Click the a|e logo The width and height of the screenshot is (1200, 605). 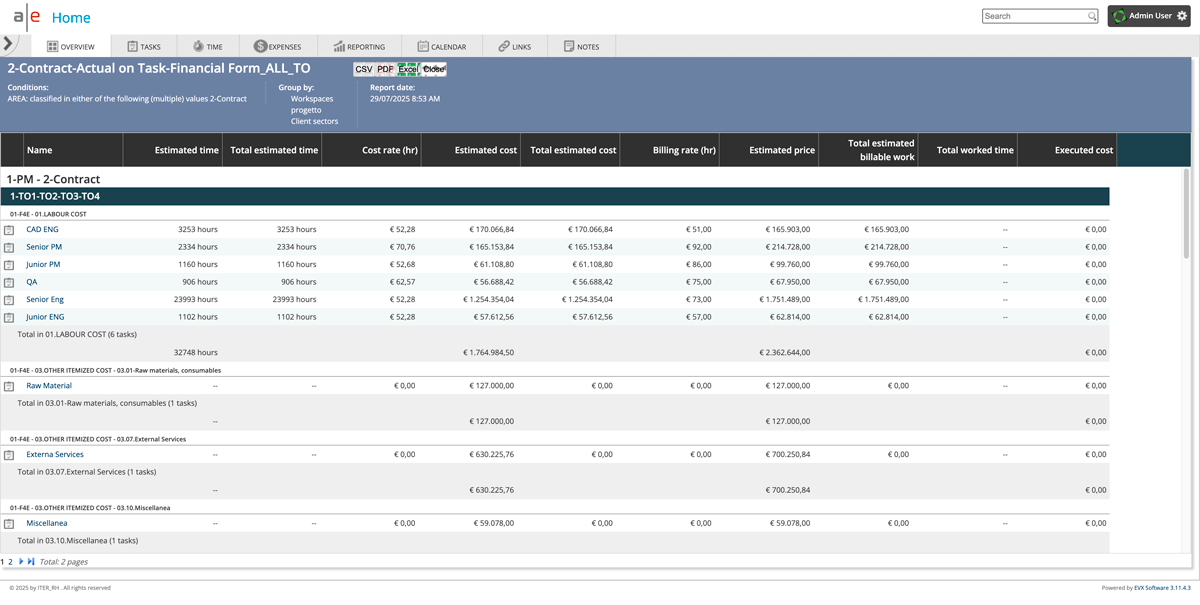[26, 17]
